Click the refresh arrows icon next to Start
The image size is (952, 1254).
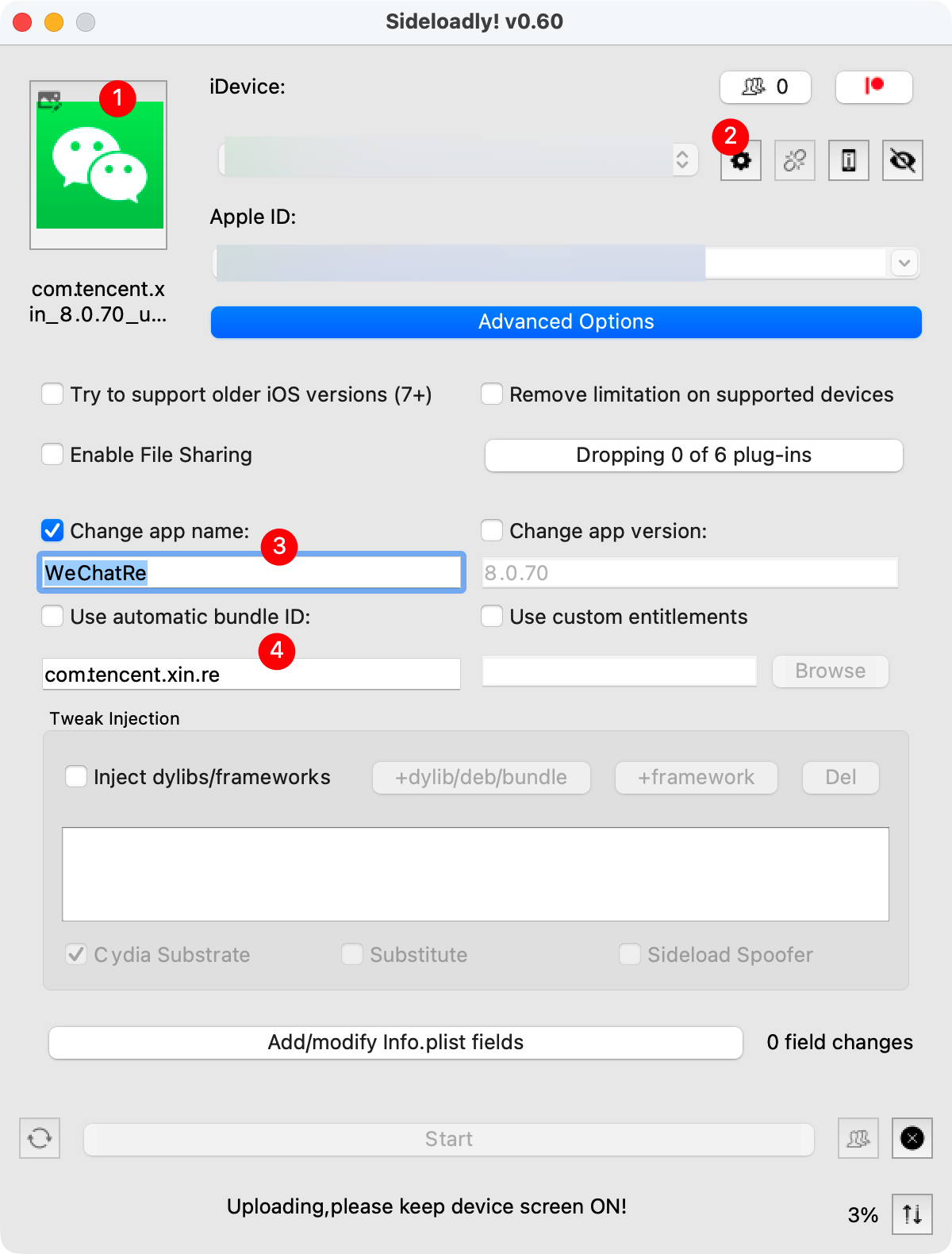pyautogui.click(x=40, y=1138)
